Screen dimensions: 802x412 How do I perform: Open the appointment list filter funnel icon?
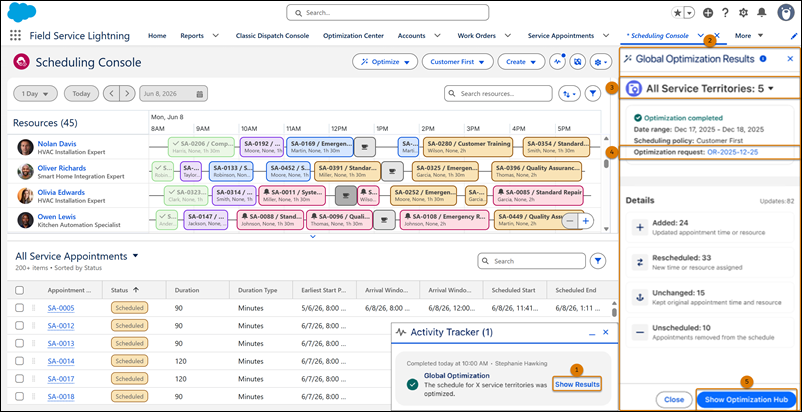point(597,261)
